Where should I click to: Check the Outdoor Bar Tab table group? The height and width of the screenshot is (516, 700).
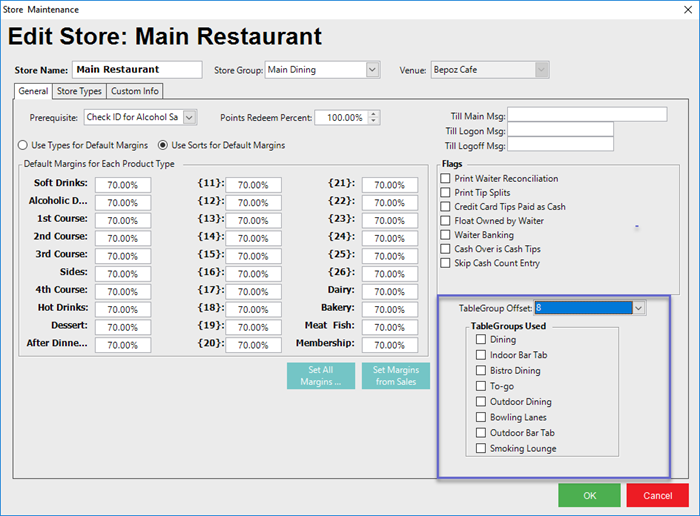click(481, 433)
